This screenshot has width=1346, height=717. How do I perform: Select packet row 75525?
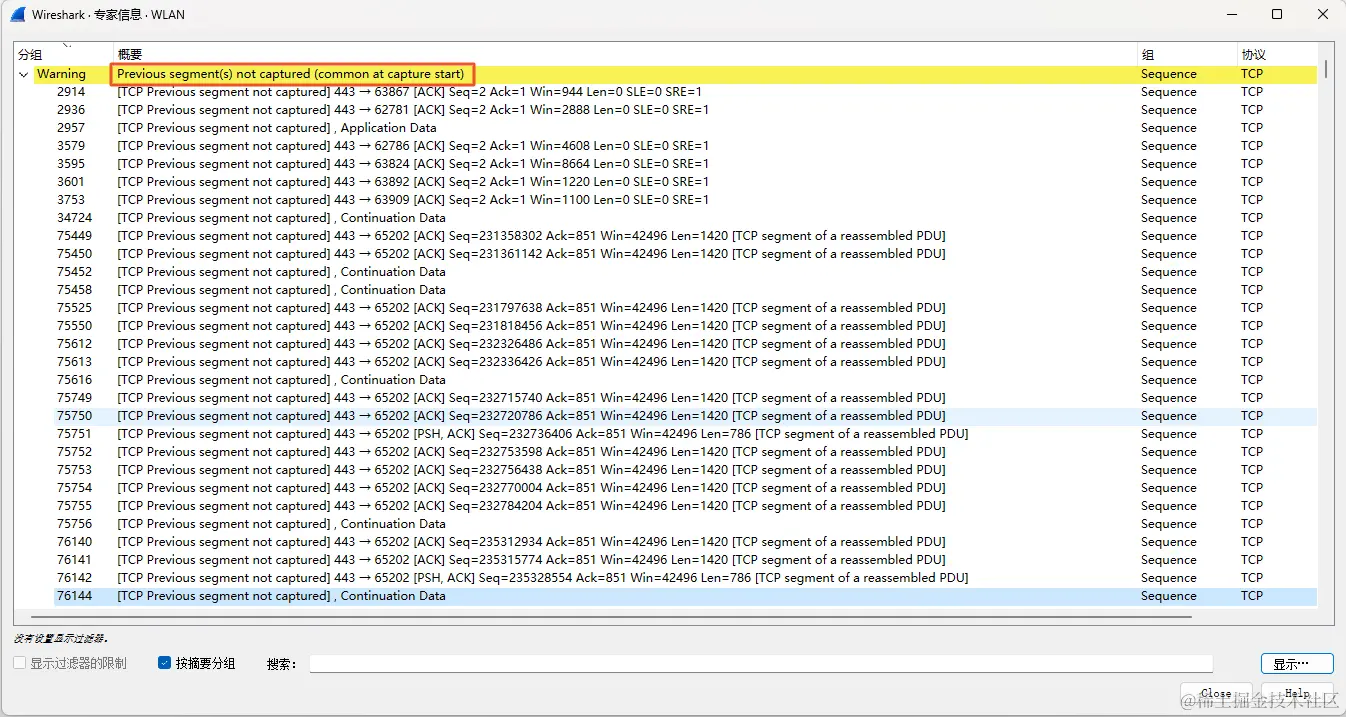click(685, 308)
